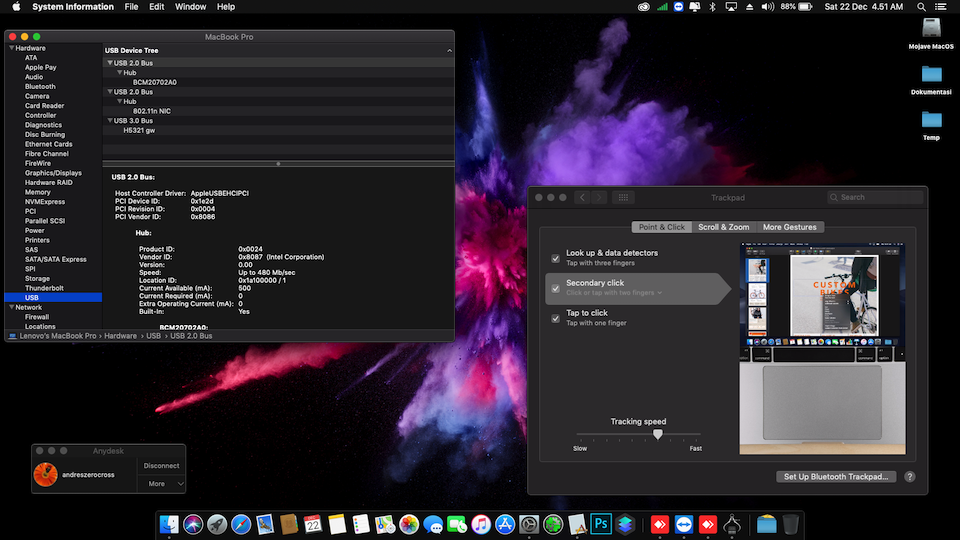This screenshot has height=540, width=960.
Task: Open Edit menu in menu bar
Action: [157, 7]
